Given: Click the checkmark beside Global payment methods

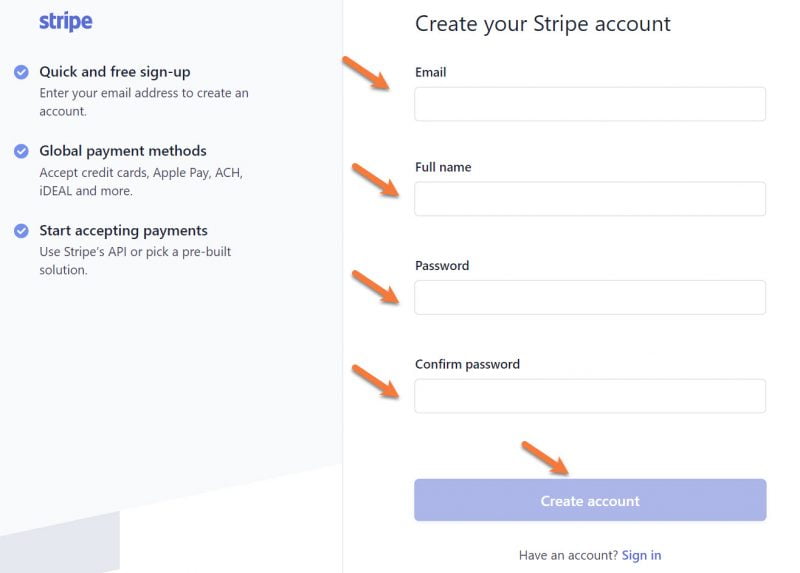Looking at the screenshot, I should pos(21,151).
